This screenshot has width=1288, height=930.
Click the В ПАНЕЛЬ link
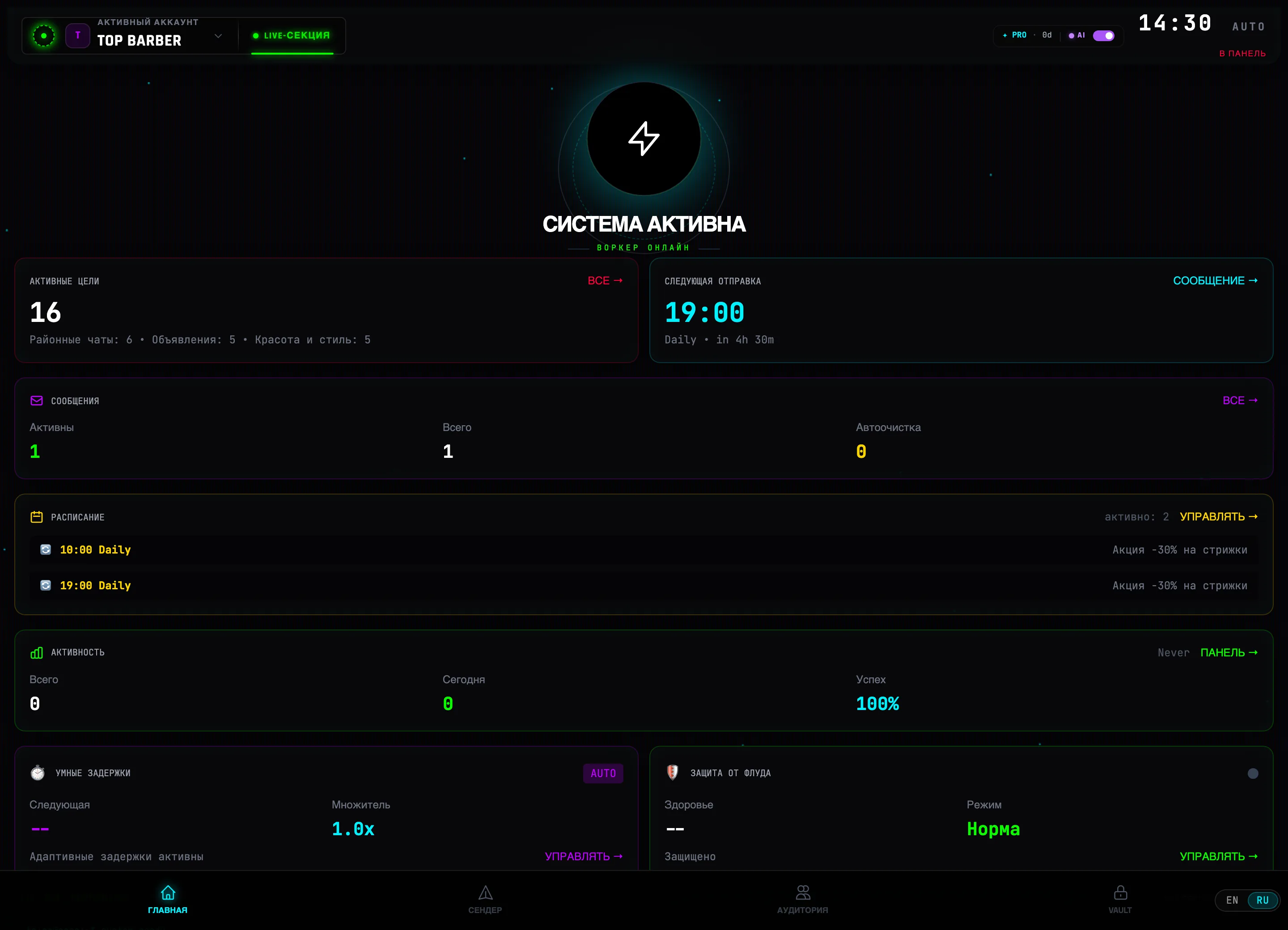tap(1242, 53)
